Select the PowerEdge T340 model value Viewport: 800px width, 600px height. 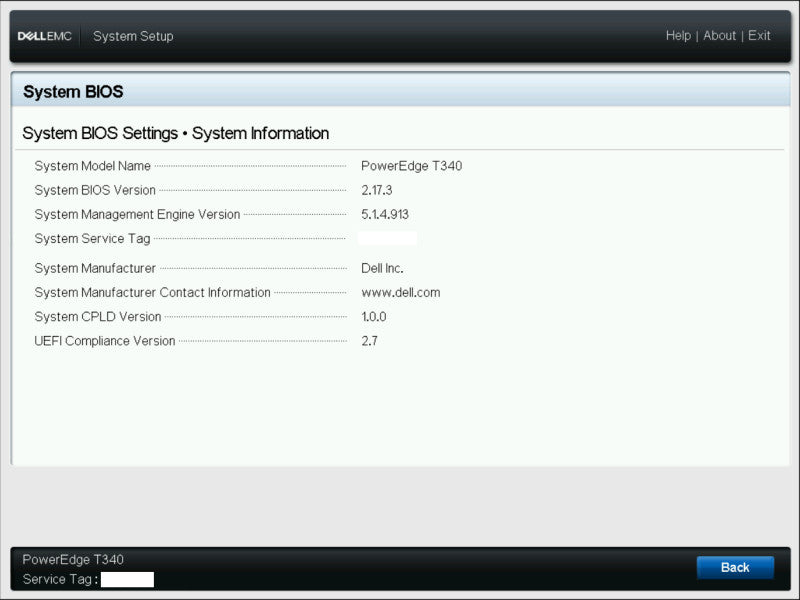(x=412, y=166)
